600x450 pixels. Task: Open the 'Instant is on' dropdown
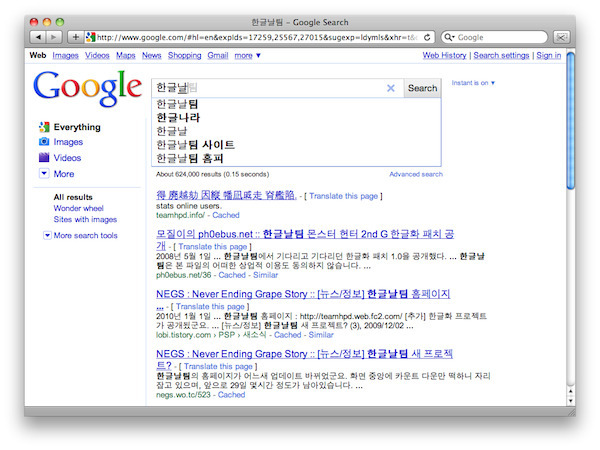[x=473, y=83]
